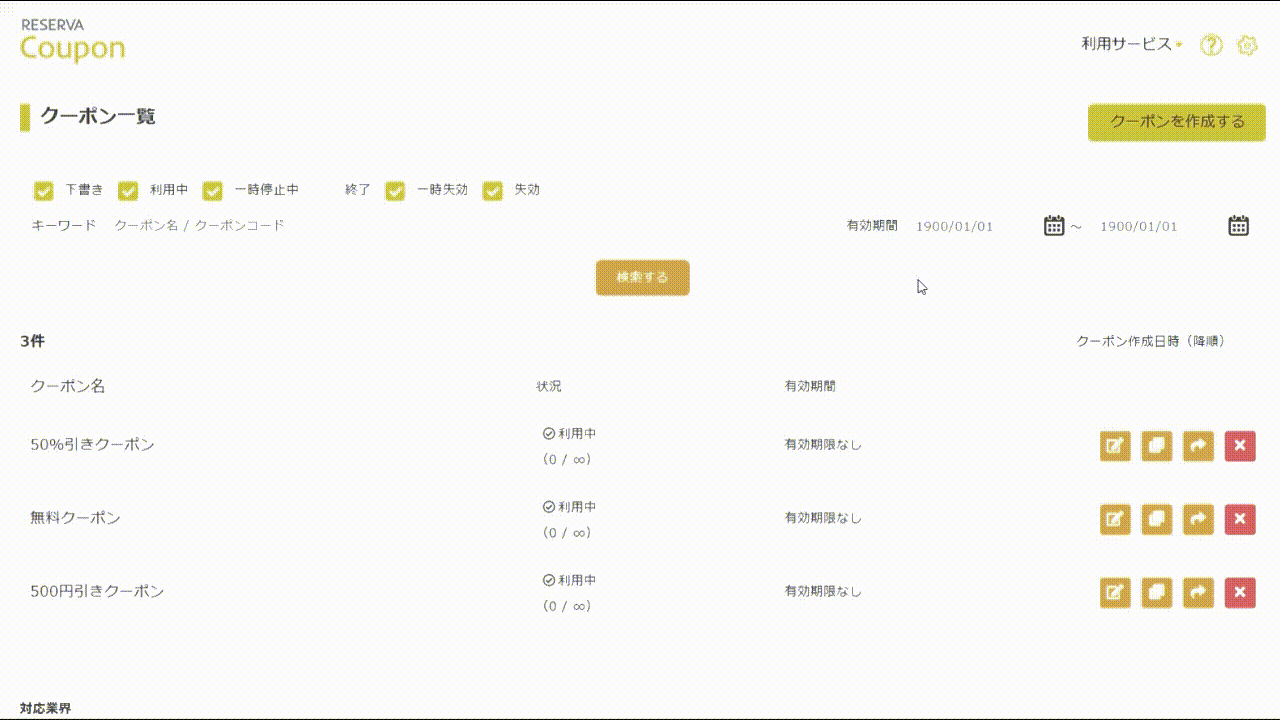Duplicate the 無料クーポン coupon

pyautogui.click(x=1156, y=519)
